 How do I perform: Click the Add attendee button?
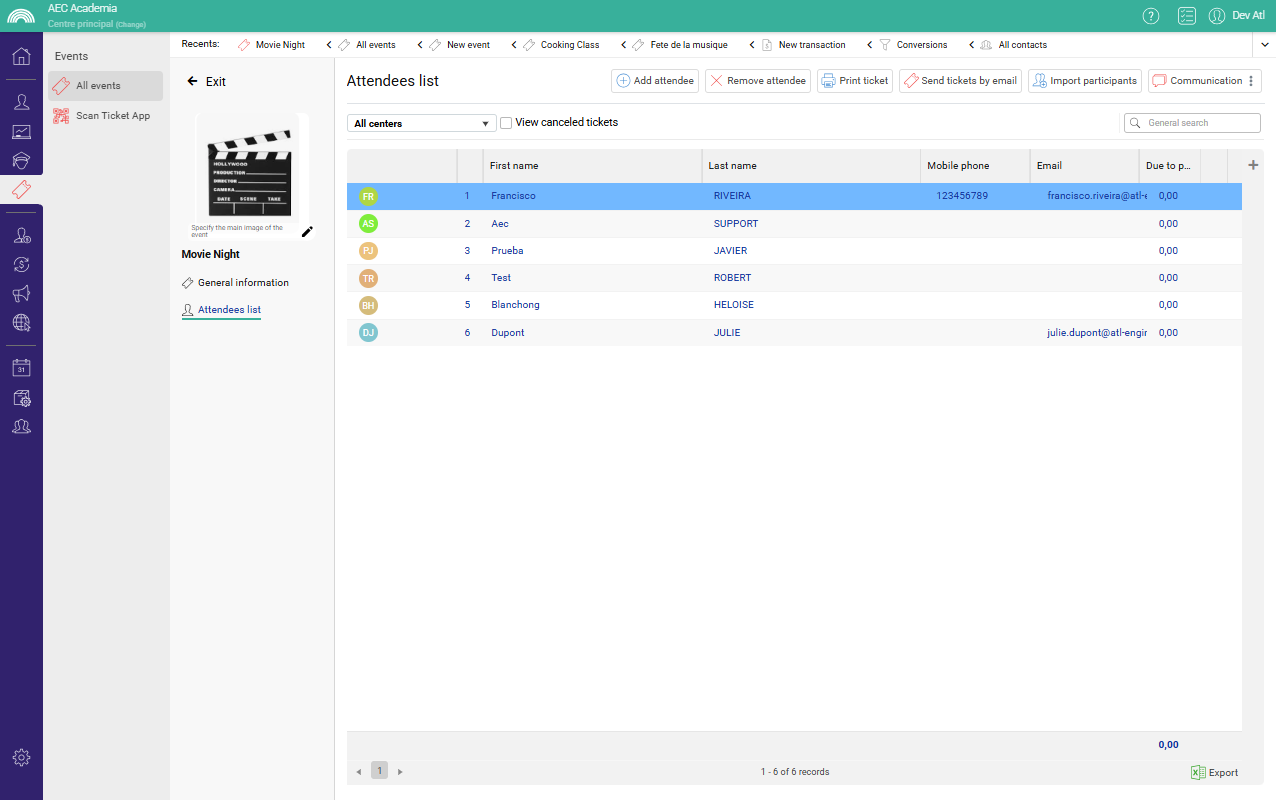point(655,81)
